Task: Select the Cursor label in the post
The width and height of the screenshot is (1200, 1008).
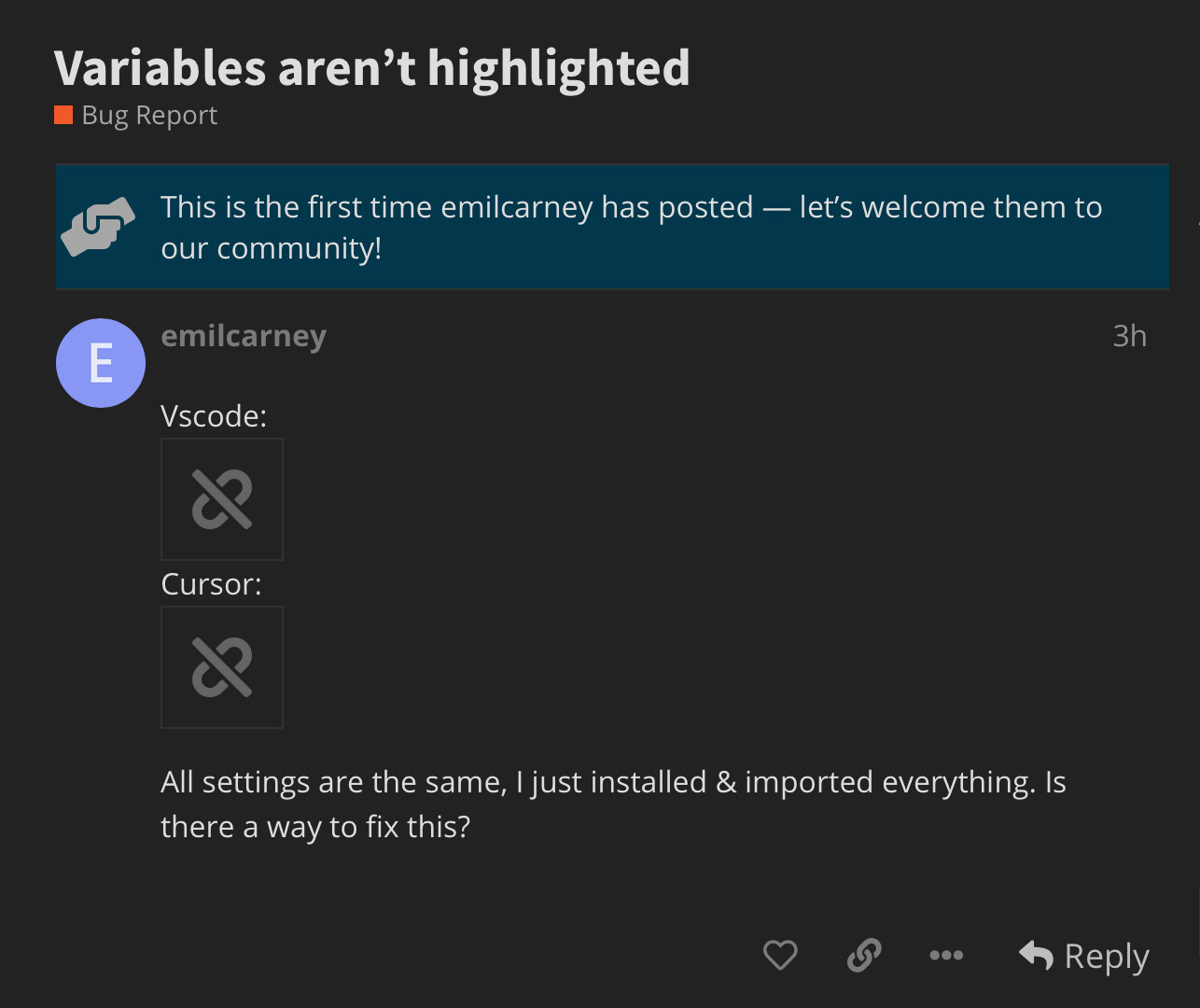Action: click(x=211, y=584)
